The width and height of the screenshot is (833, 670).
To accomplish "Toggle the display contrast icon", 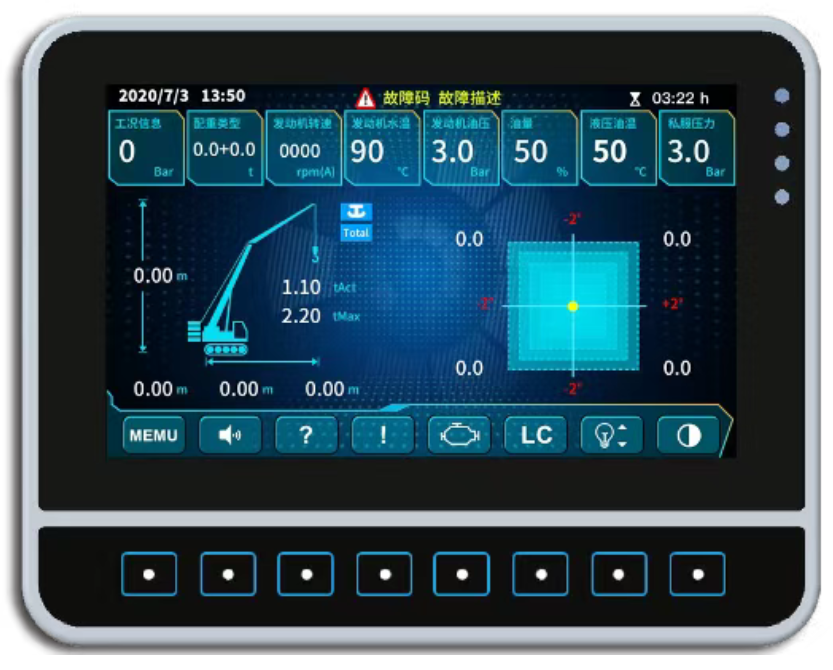I will 688,435.
